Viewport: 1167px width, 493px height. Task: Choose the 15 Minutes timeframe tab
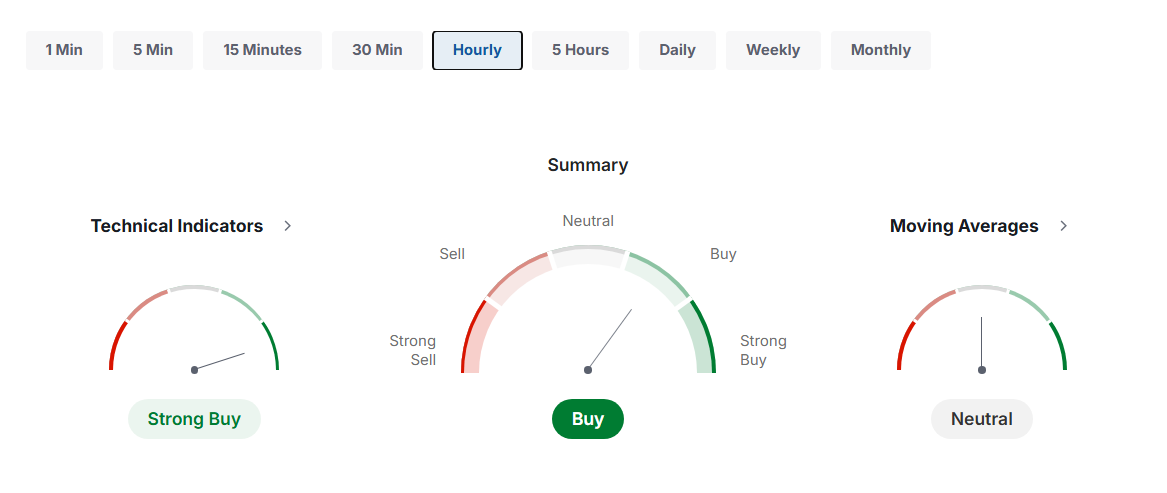262,50
